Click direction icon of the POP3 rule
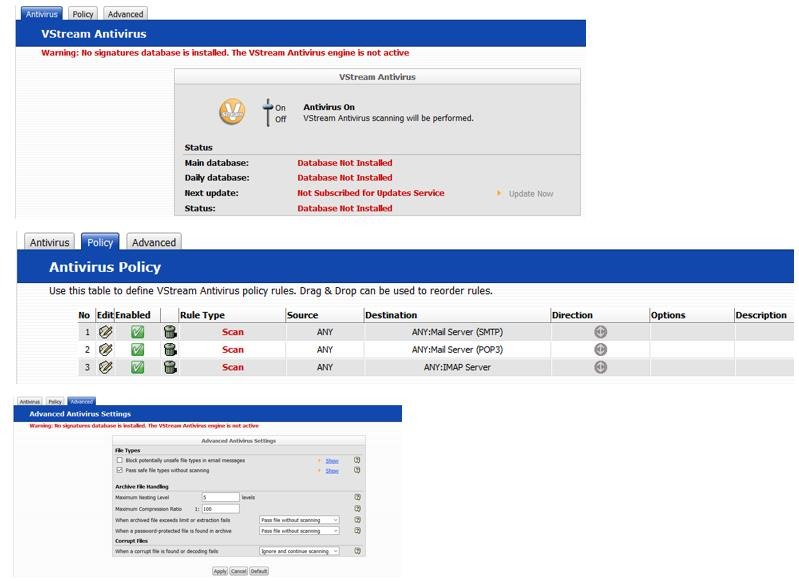The image size is (799, 581). pos(600,350)
